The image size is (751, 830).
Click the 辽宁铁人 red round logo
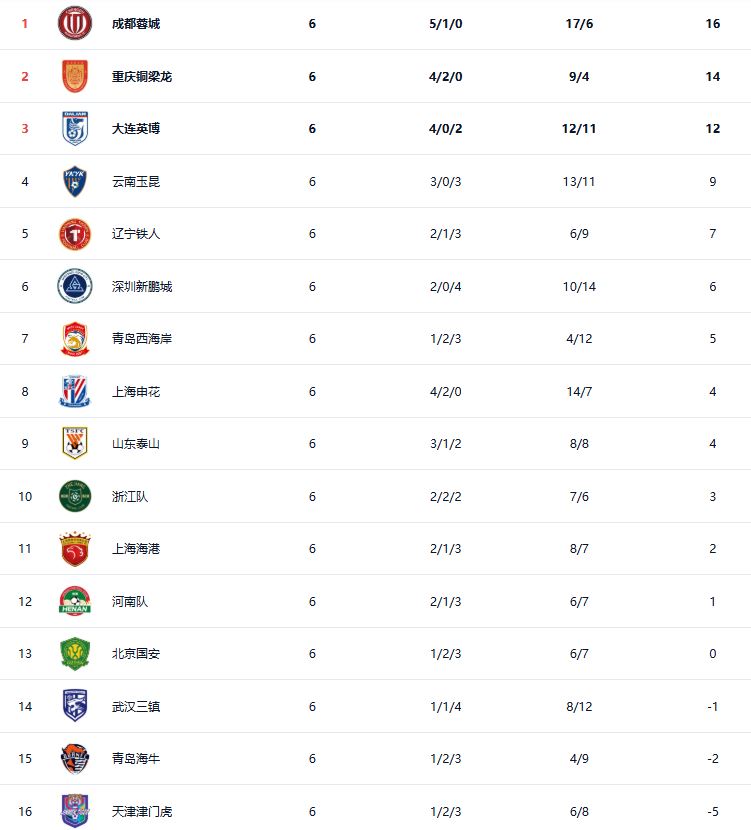(75, 234)
